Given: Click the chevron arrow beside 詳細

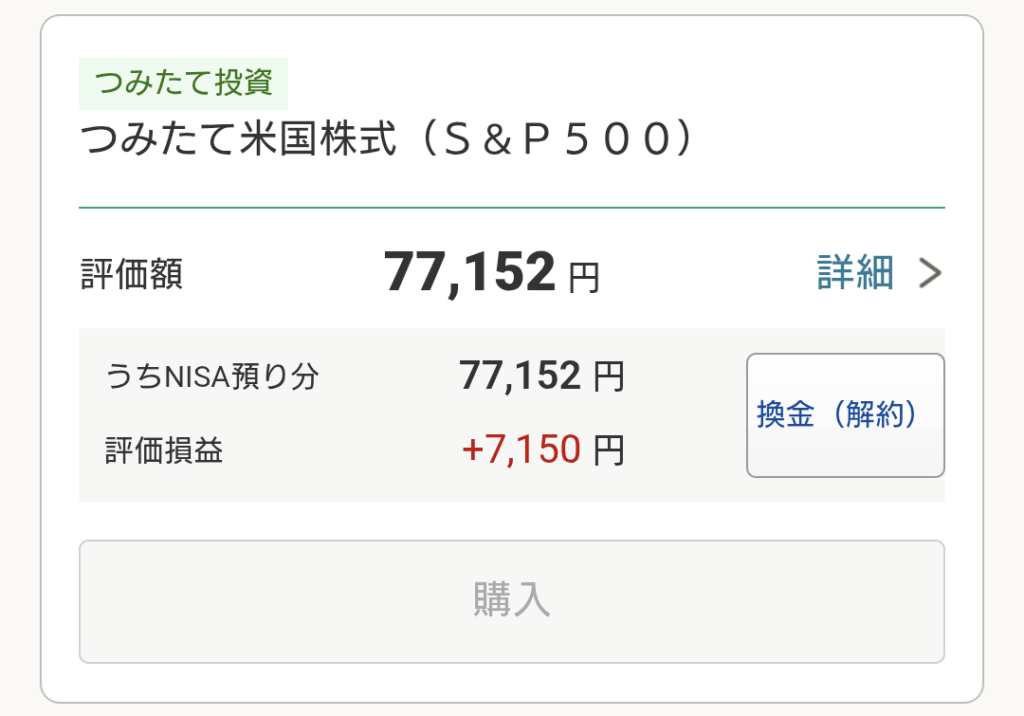Looking at the screenshot, I should (x=930, y=273).
